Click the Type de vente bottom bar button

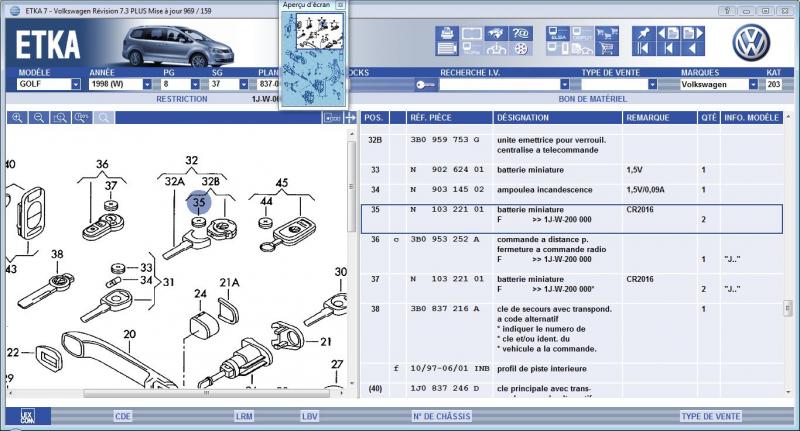[x=711, y=416]
